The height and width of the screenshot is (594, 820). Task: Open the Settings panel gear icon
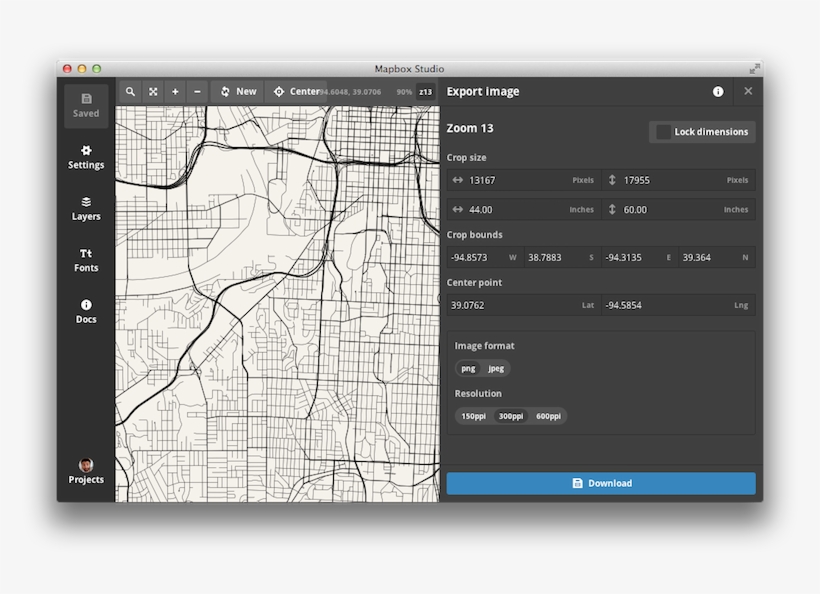click(85, 157)
